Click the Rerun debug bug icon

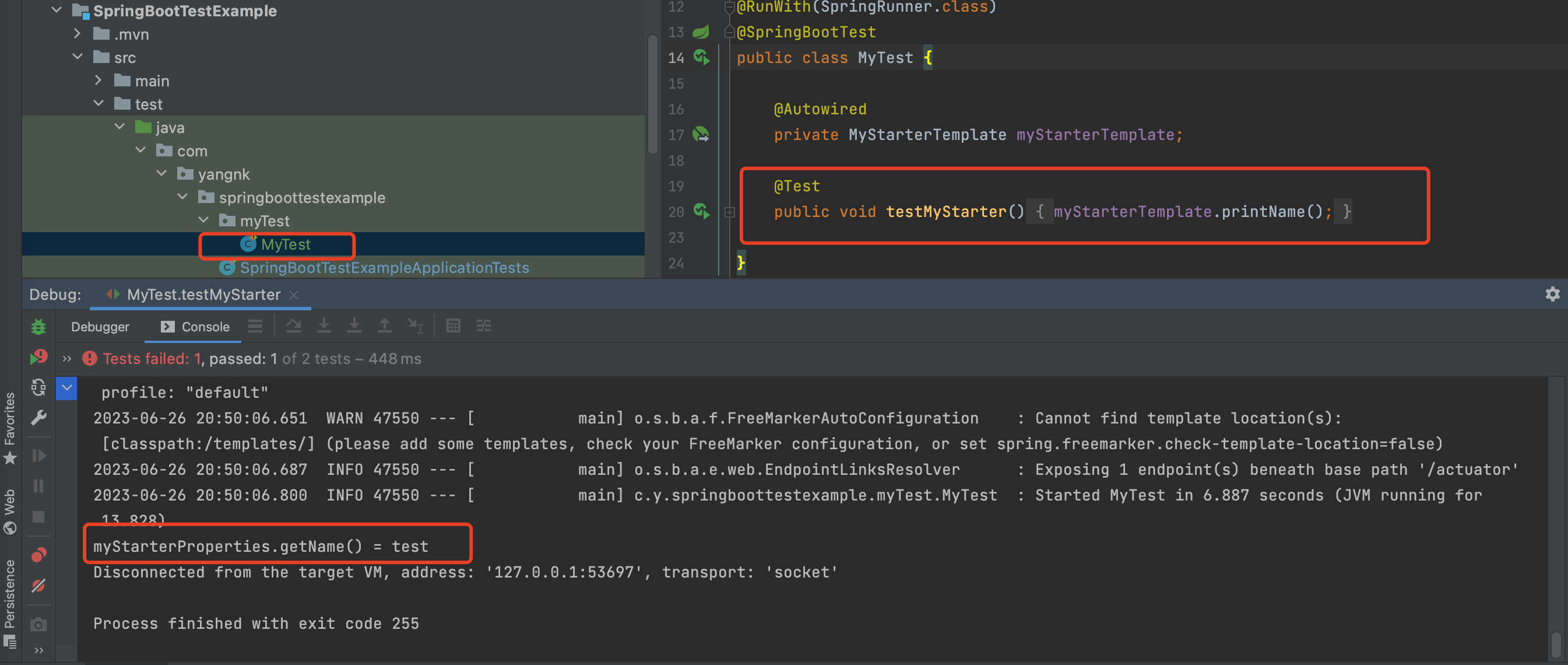tap(38, 327)
